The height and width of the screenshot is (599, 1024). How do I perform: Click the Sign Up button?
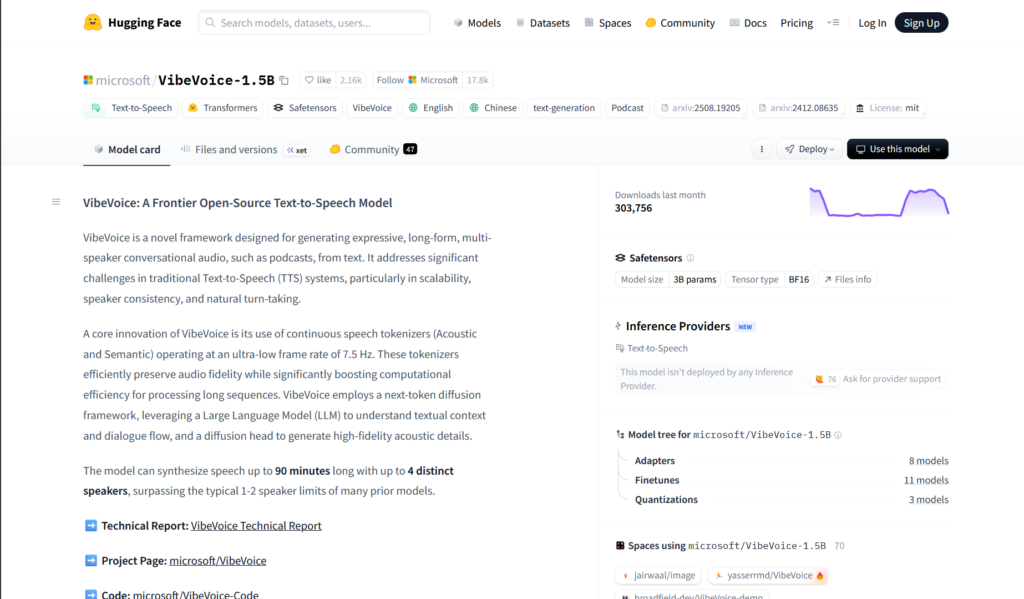coord(921,23)
